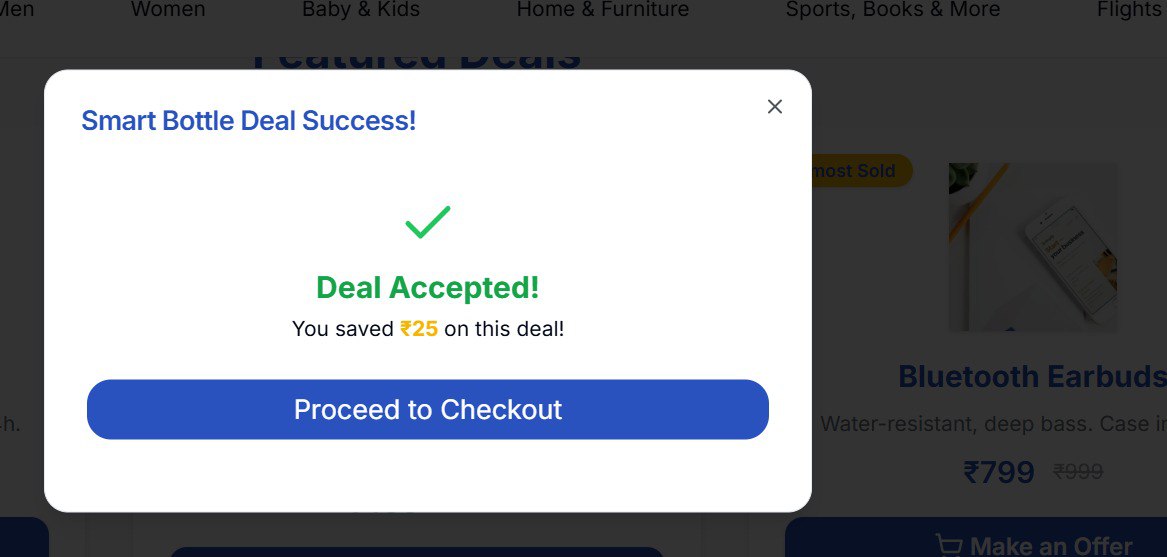Select Home & Furniture in navigation
1167x557 pixels.
pos(603,10)
